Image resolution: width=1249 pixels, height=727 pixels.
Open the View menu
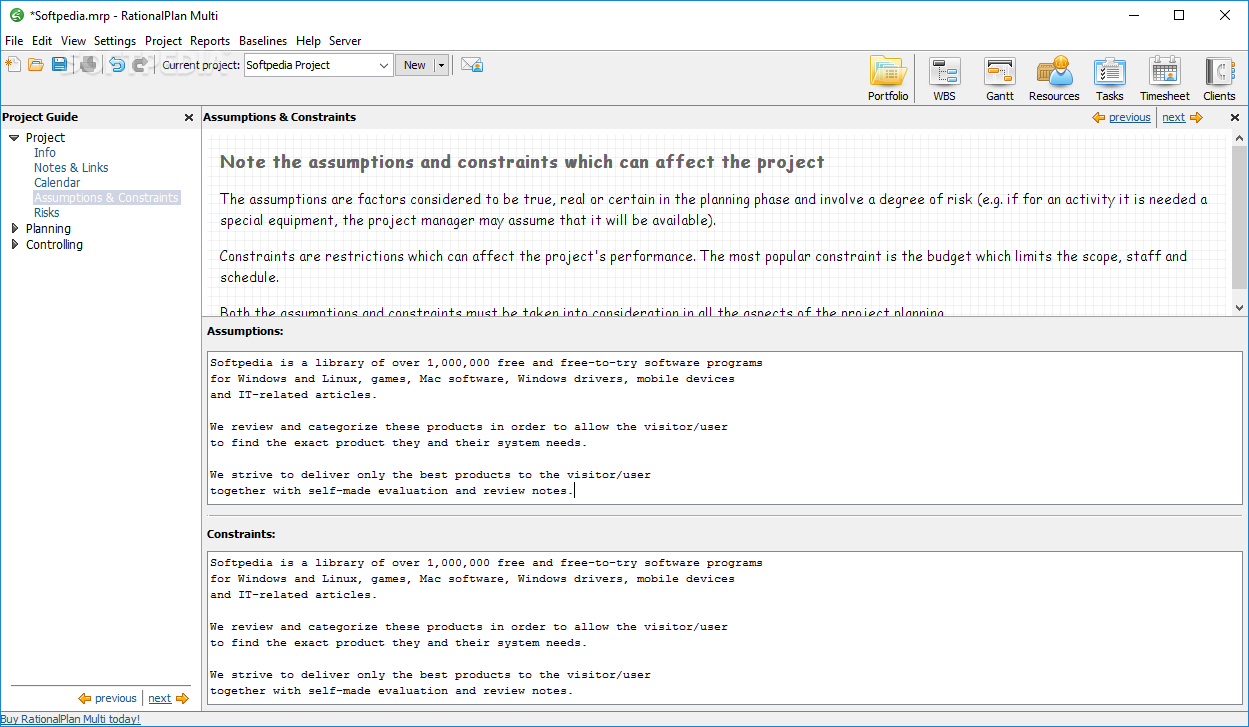(73, 41)
